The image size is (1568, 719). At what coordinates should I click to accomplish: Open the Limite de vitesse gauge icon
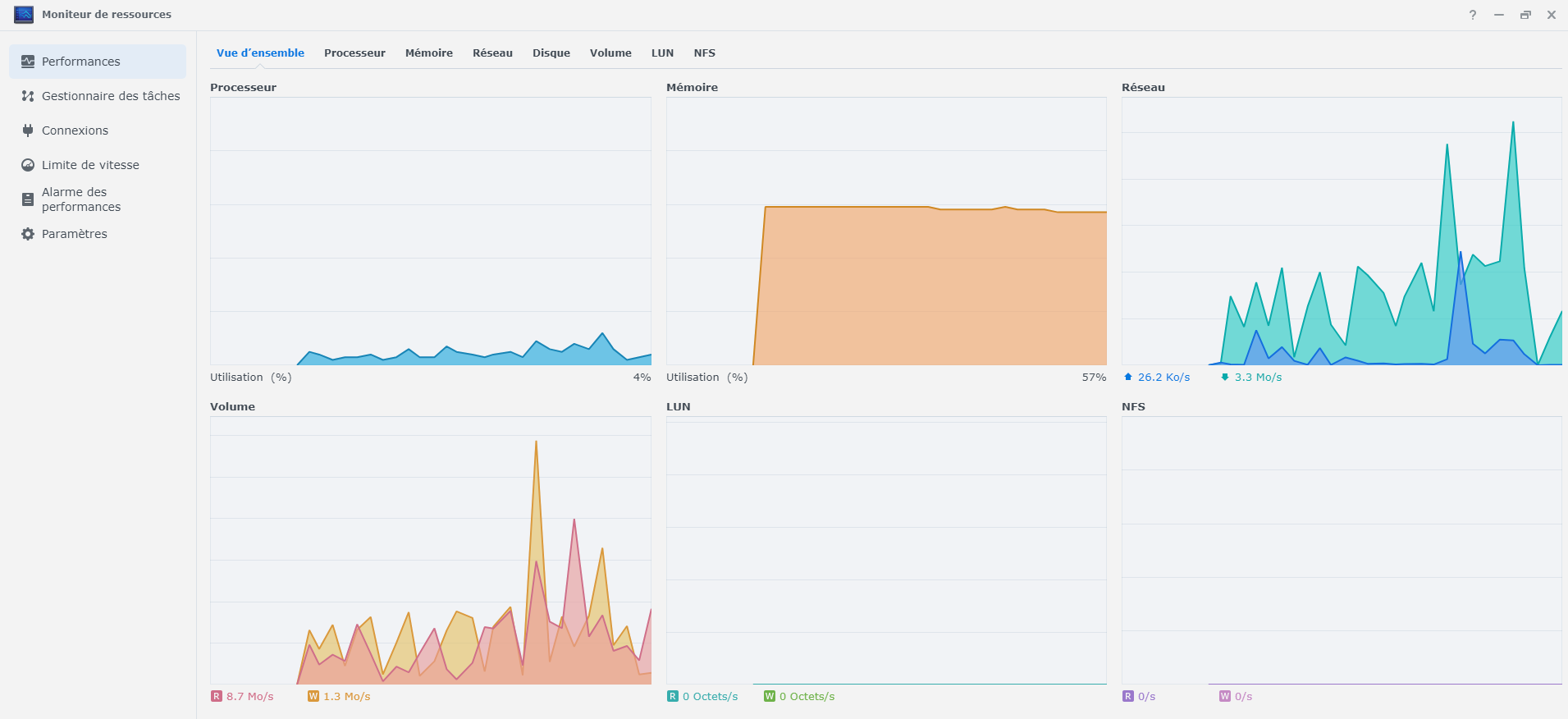pyautogui.click(x=28, y=165)
